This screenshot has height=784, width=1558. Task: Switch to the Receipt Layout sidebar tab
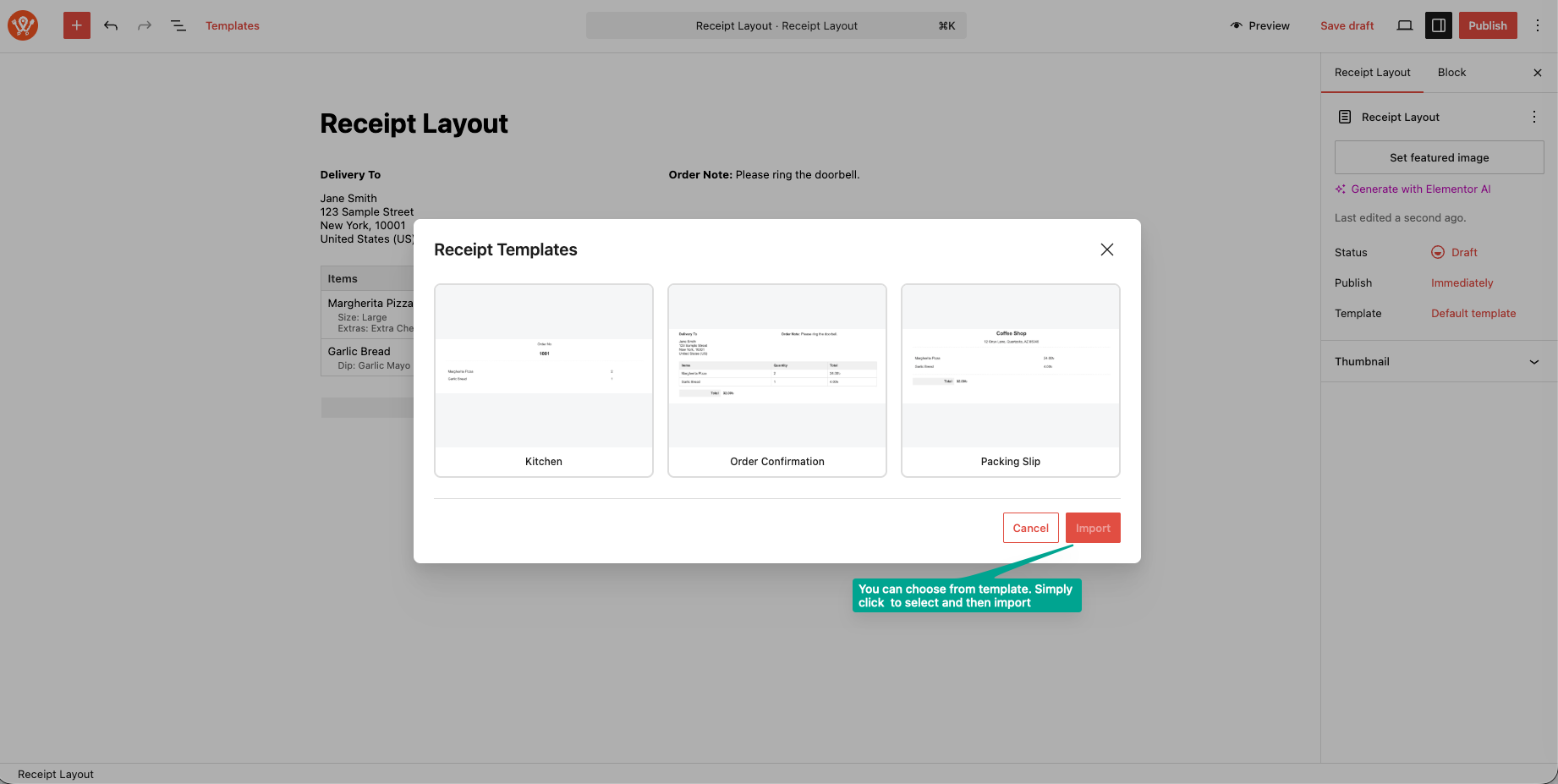(x=1373, y=73)
